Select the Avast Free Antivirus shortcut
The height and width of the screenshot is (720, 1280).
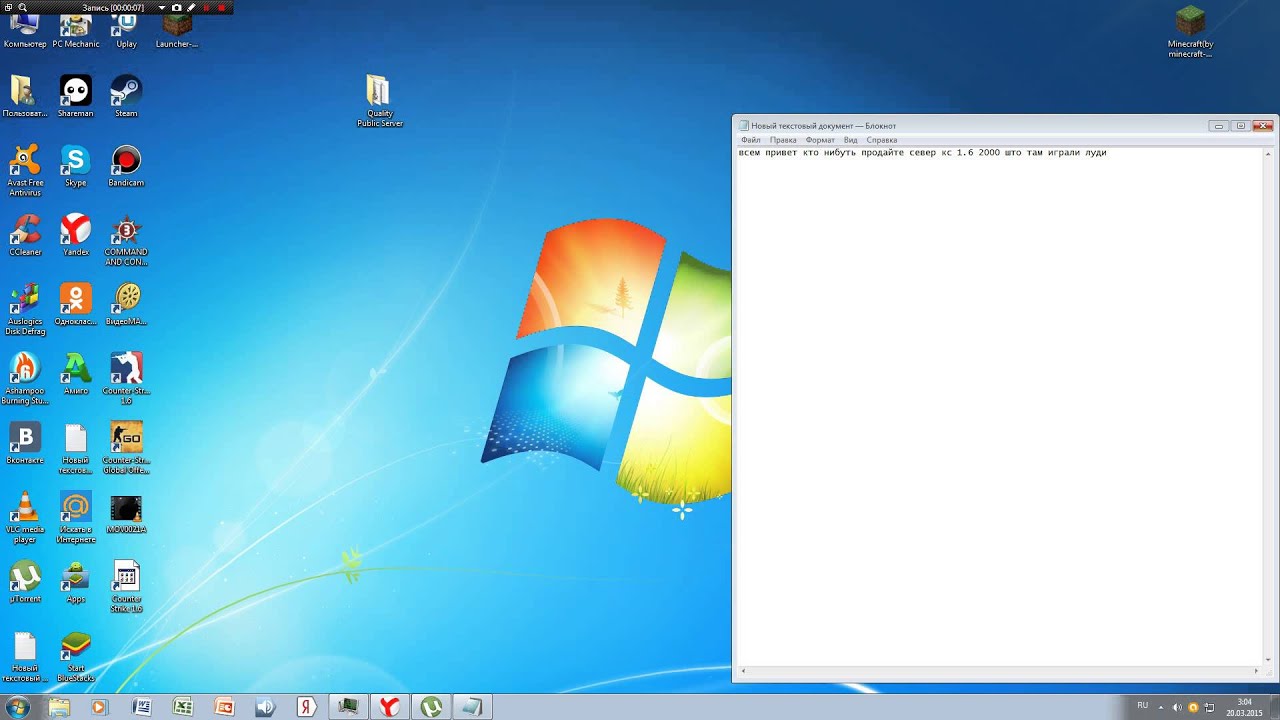(25, 170)
